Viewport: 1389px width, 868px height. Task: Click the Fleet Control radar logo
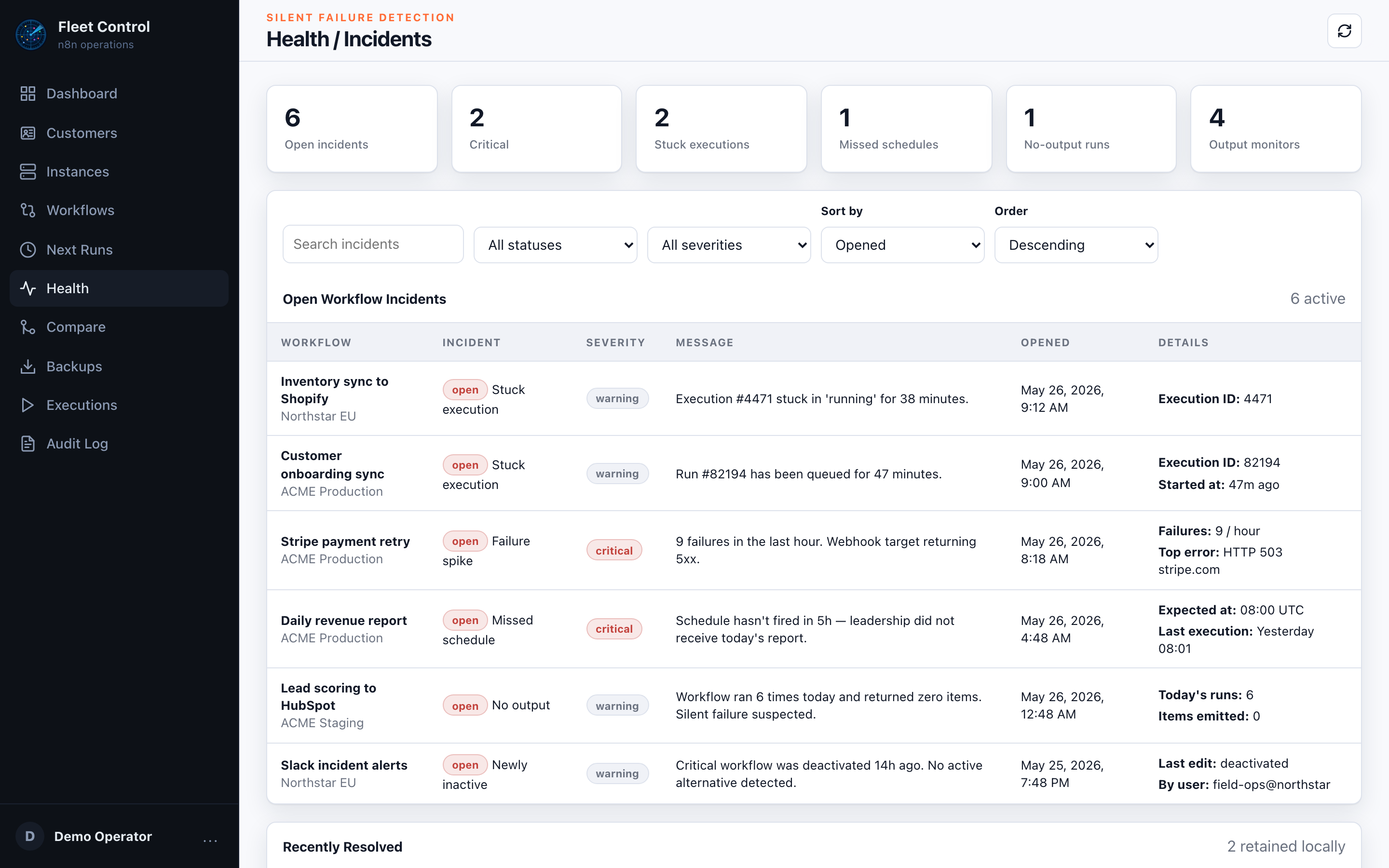tap(31, 34)
